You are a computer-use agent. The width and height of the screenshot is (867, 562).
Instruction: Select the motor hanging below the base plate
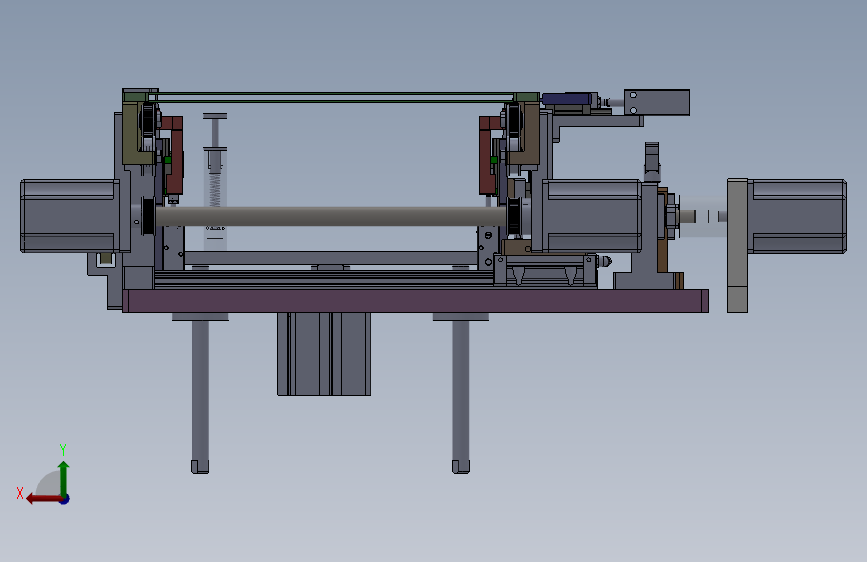[x=324, y=354]
